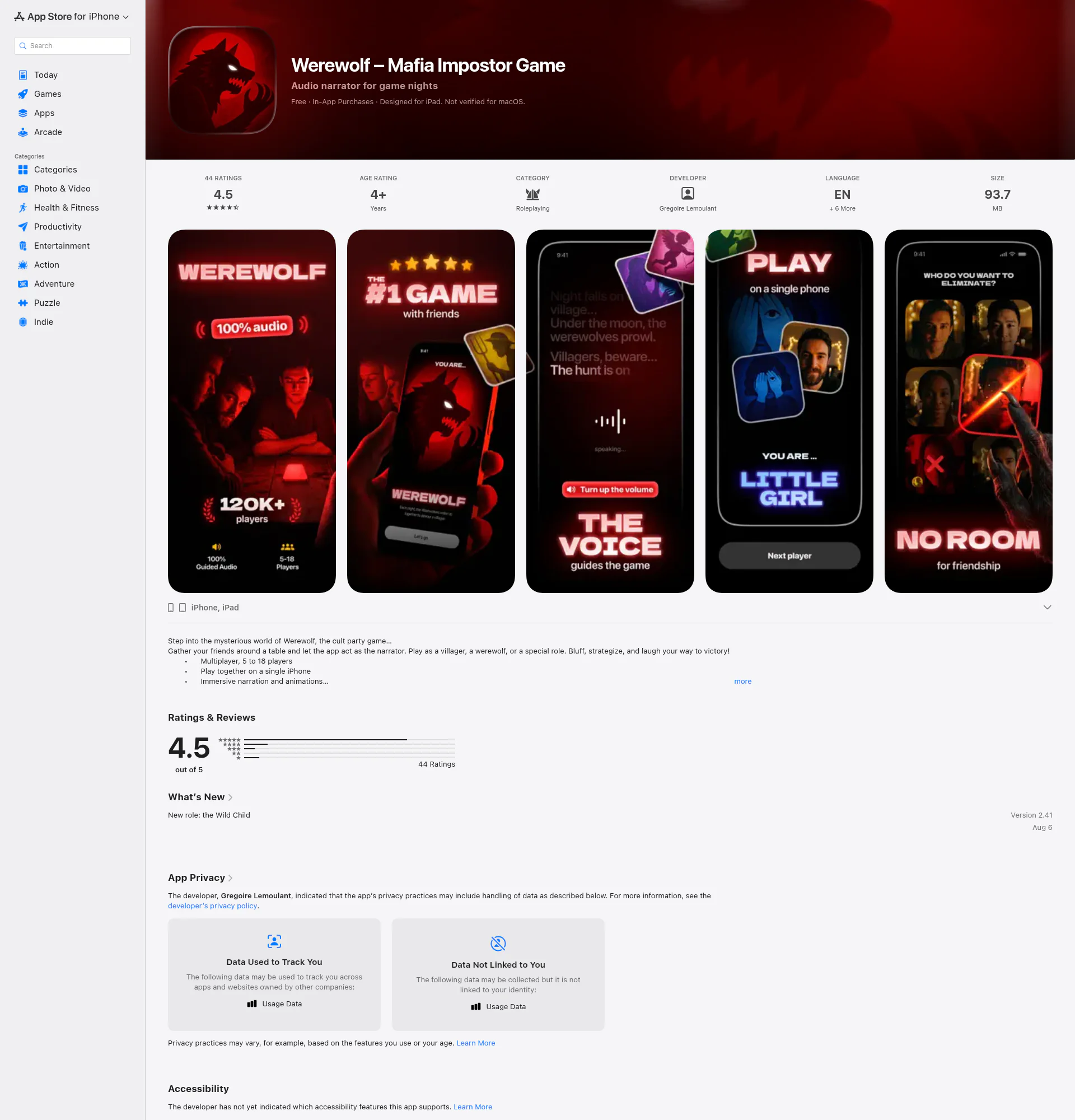Click the Games rocket icon
This screenshot has width=1075, height=1120.
(x=23, y=94)
